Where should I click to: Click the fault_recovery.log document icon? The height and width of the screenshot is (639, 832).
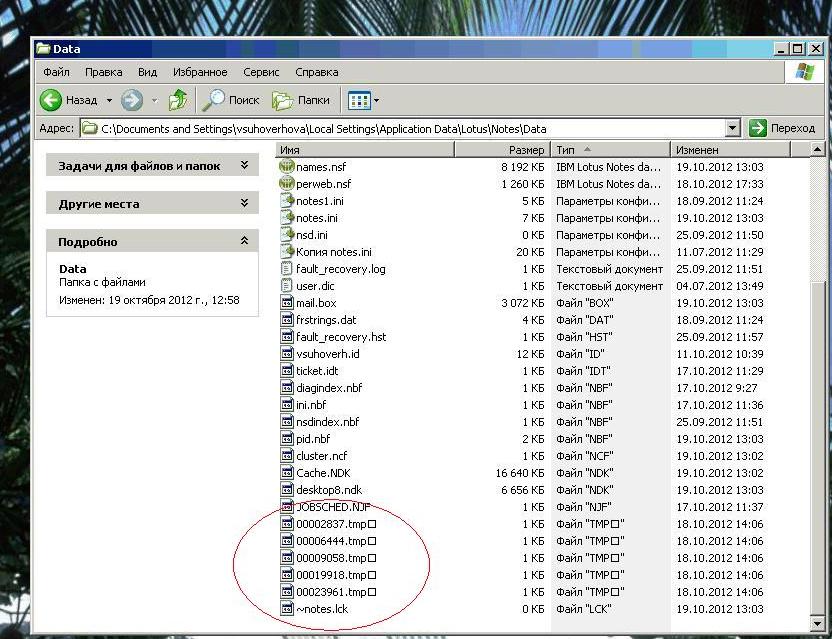(x=287, y=269)
